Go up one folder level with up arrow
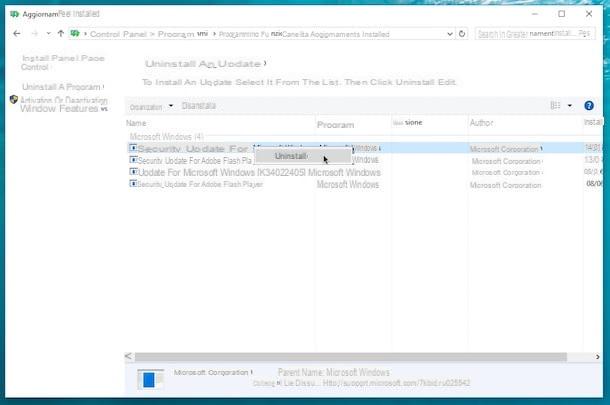The height and width of the screenshot is (405, 610). coord(61,34)
